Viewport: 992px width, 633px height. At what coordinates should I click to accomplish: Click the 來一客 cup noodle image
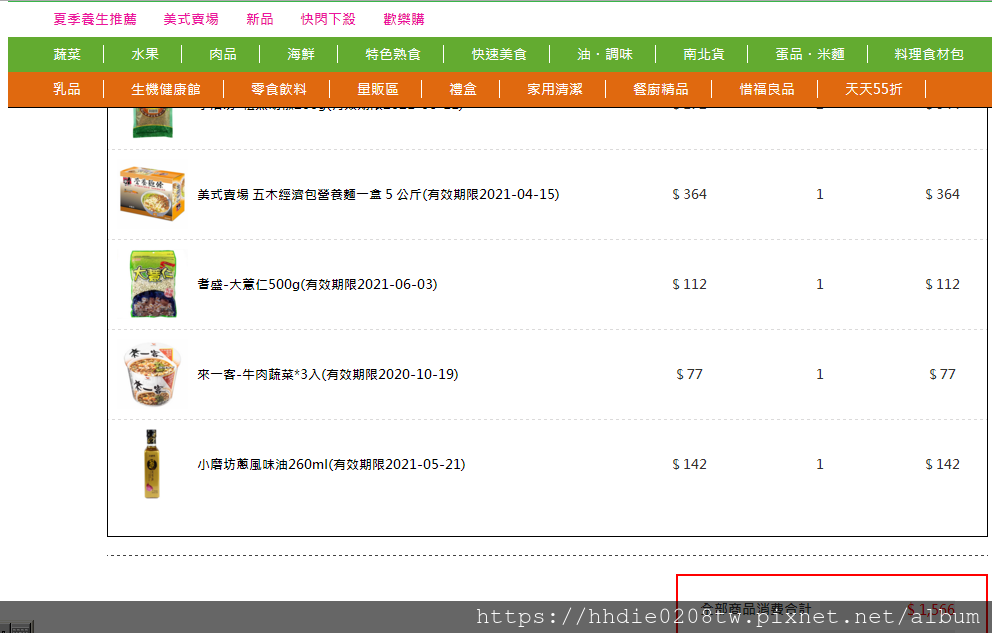[152, 374]
